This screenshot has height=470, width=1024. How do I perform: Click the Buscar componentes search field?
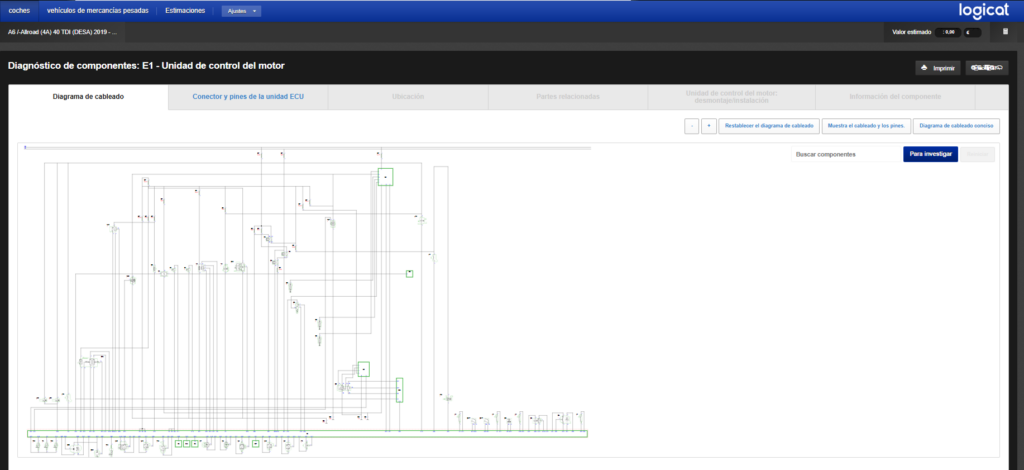846,155
